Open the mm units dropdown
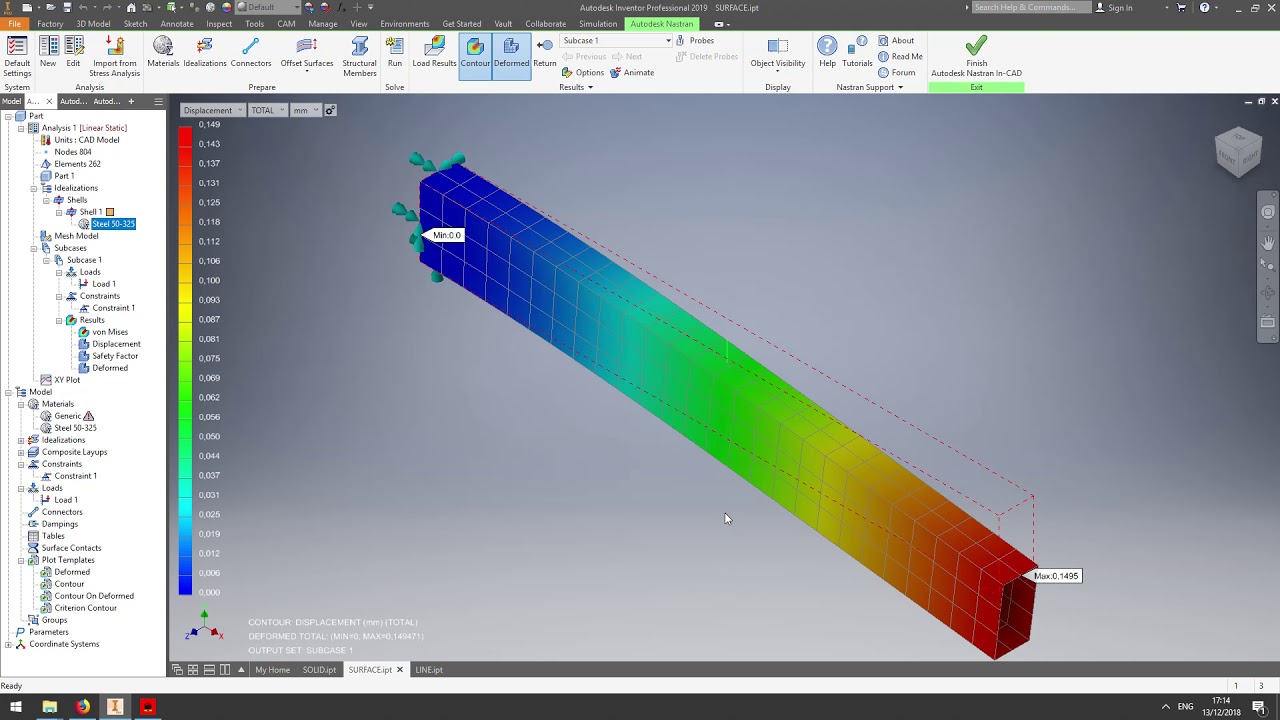 [x=305, y=110]
